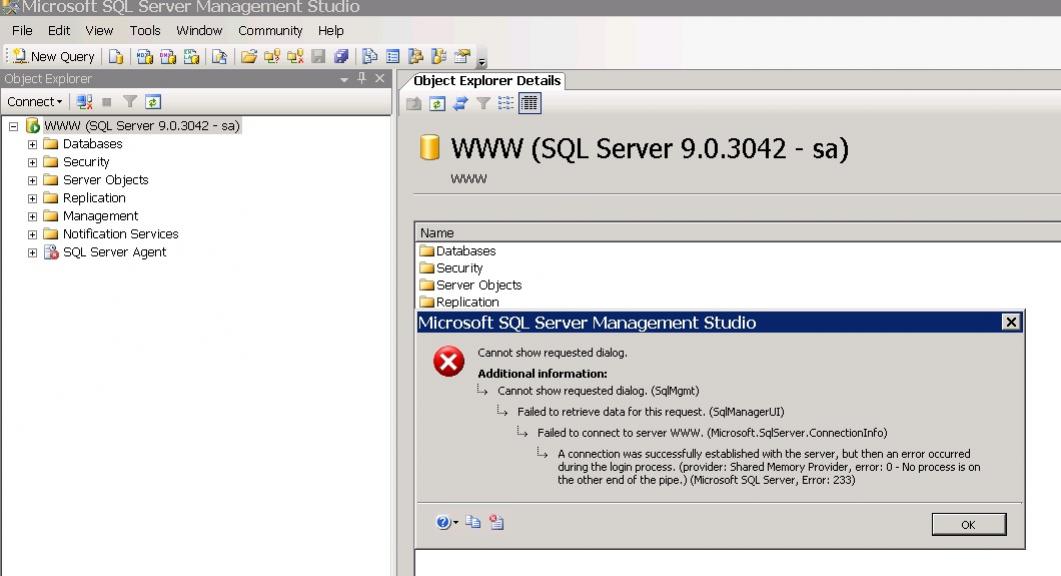Click the Up icon in Object Explorer Details
This screenshot has width=1061, height=576.
[414, 104]
